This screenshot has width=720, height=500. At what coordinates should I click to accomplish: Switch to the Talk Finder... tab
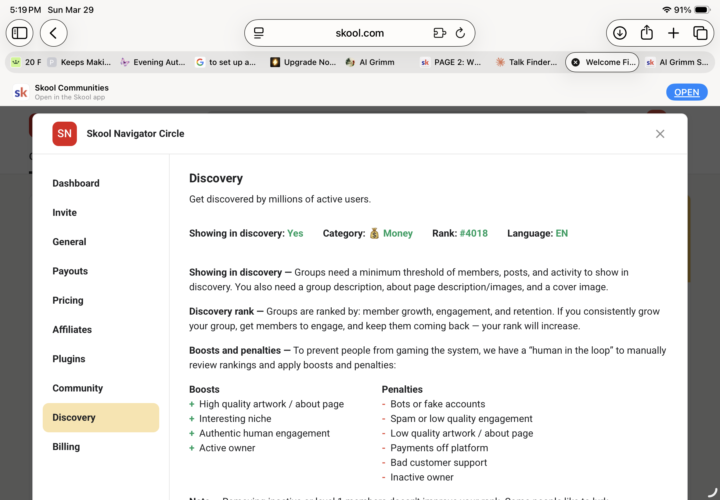click(x=526, y=62)
